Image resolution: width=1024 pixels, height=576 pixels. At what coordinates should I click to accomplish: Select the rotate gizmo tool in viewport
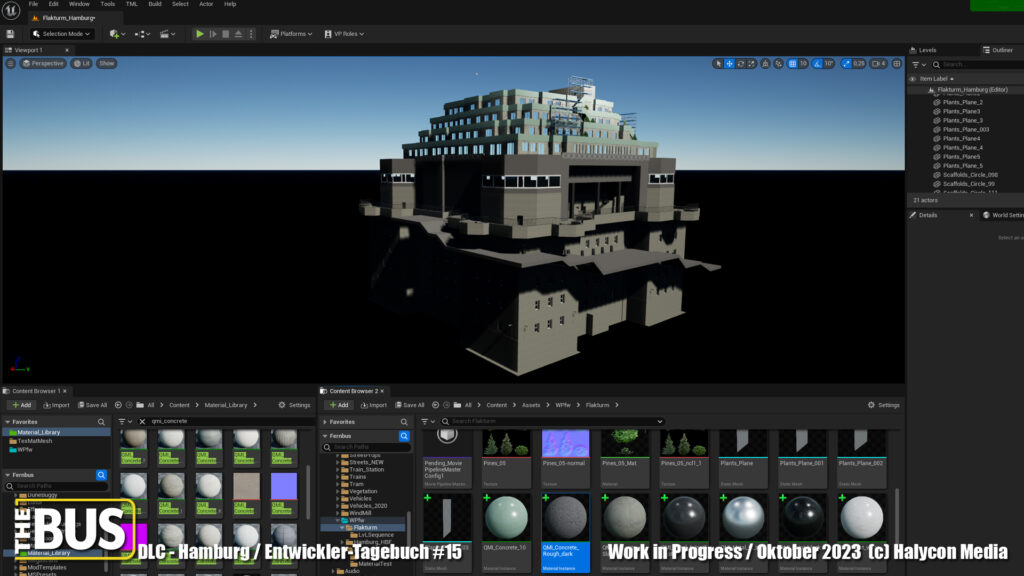(740, 63)
